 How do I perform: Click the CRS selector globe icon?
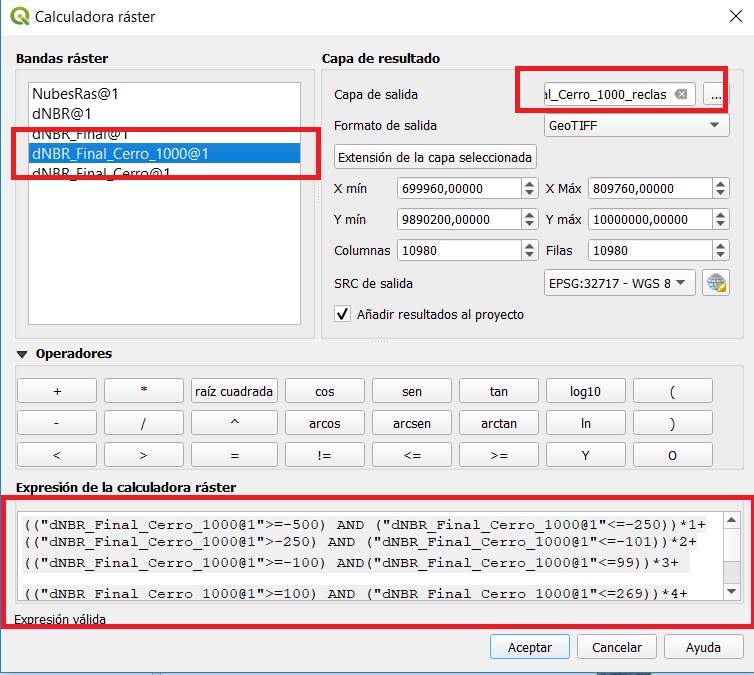(716, 283)
